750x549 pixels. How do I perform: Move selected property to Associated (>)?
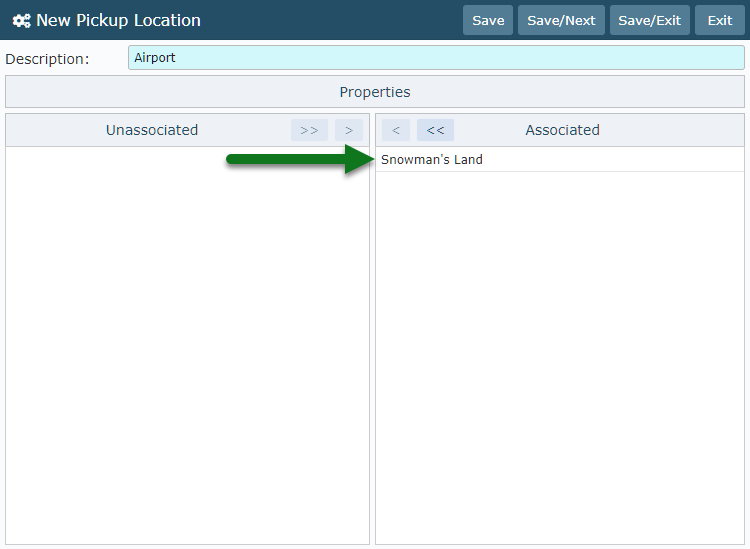pos(349,130)
